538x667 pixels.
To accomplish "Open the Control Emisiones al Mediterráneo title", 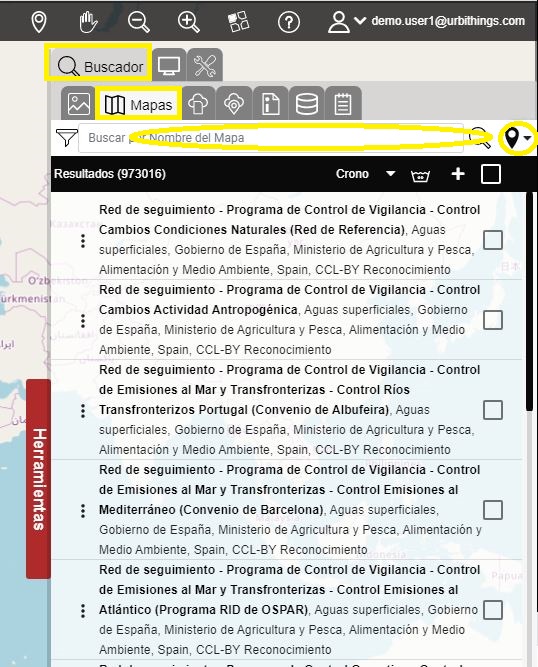I will pos(290,490).
